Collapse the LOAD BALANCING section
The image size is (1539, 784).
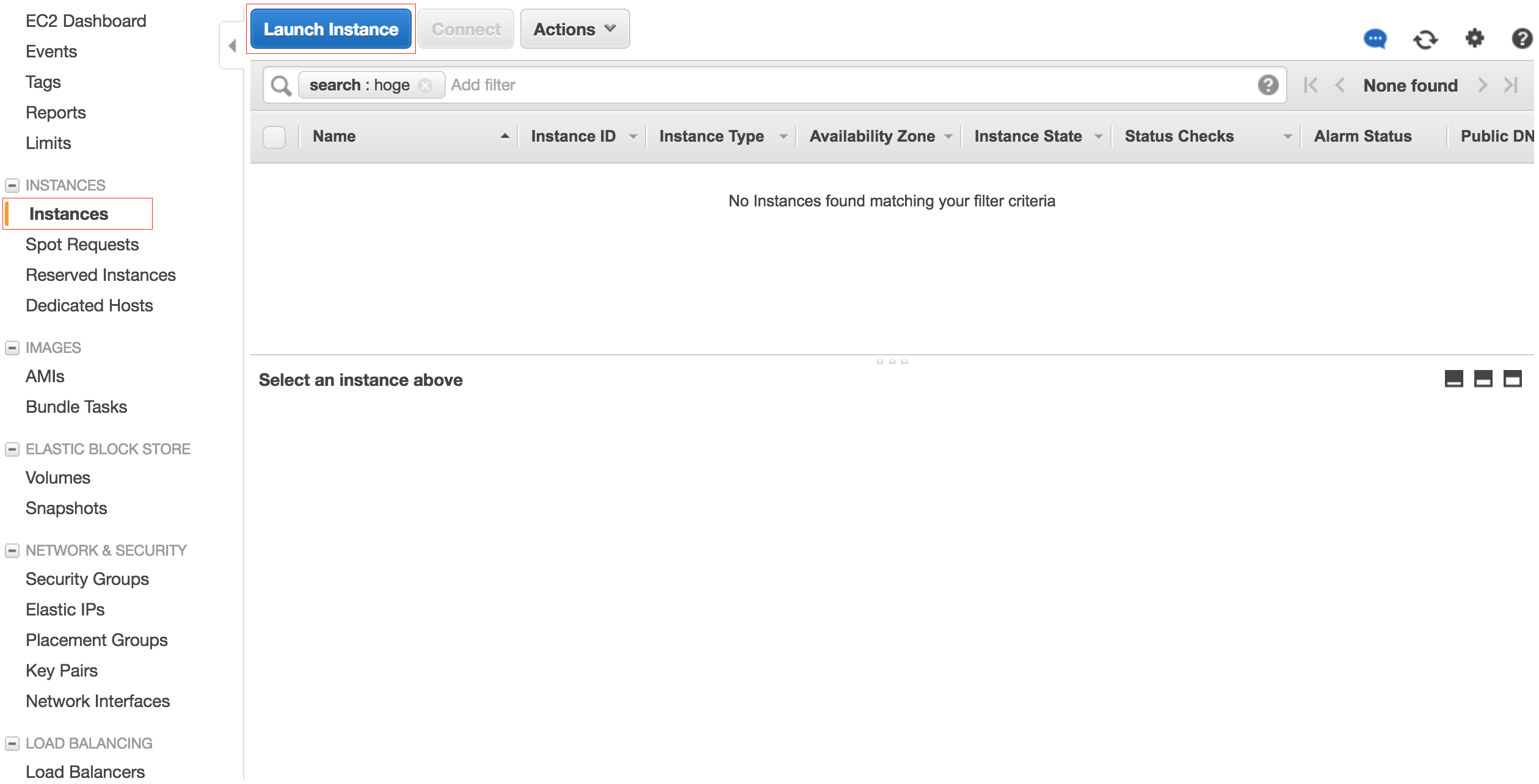[12, 745]
